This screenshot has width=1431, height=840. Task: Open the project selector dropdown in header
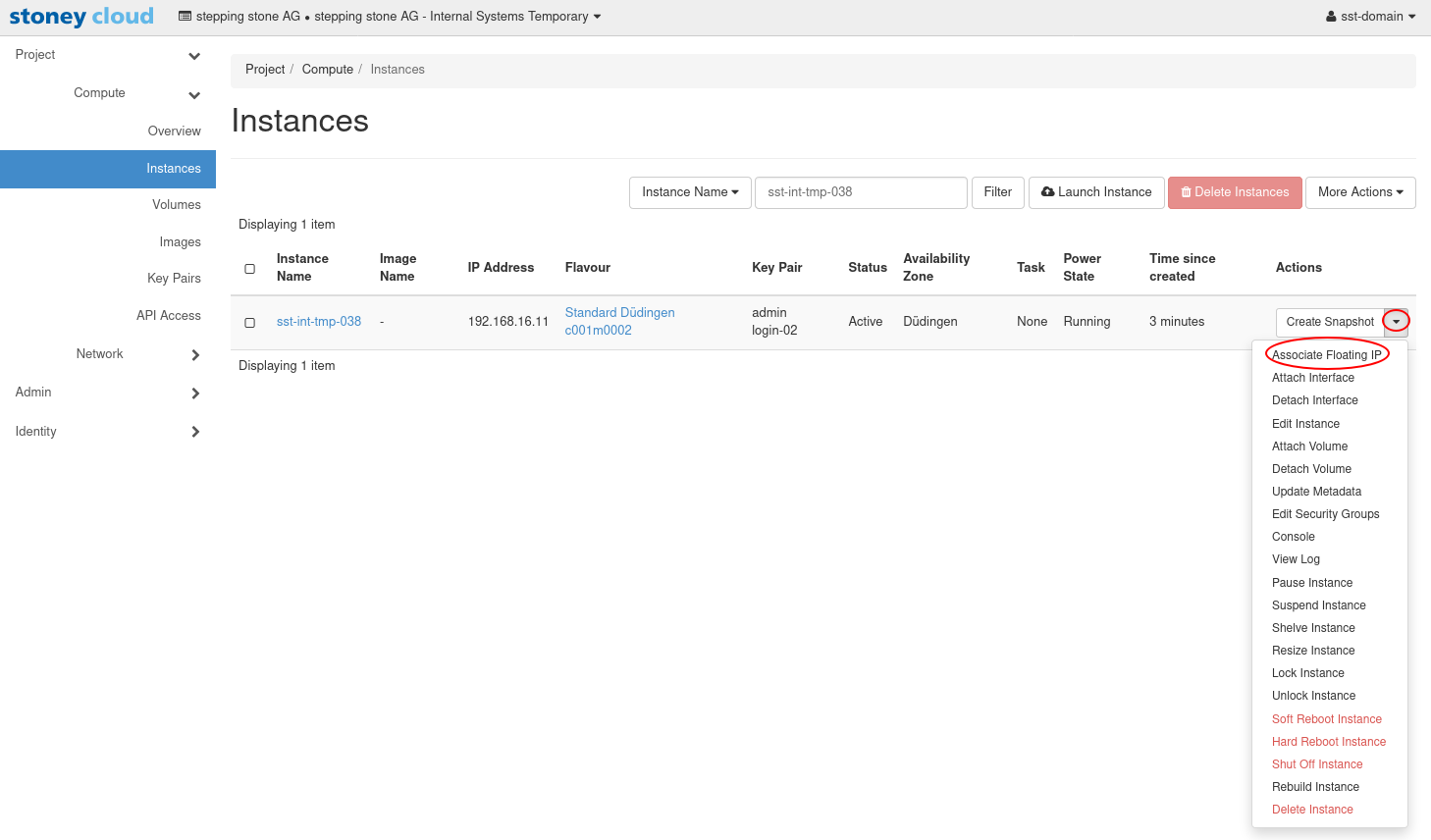pos(390,17)
